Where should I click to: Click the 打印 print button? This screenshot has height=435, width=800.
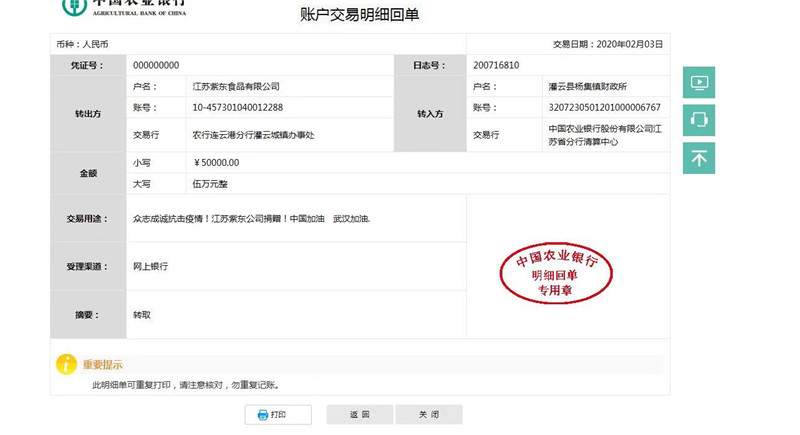[x=278, y=415]
